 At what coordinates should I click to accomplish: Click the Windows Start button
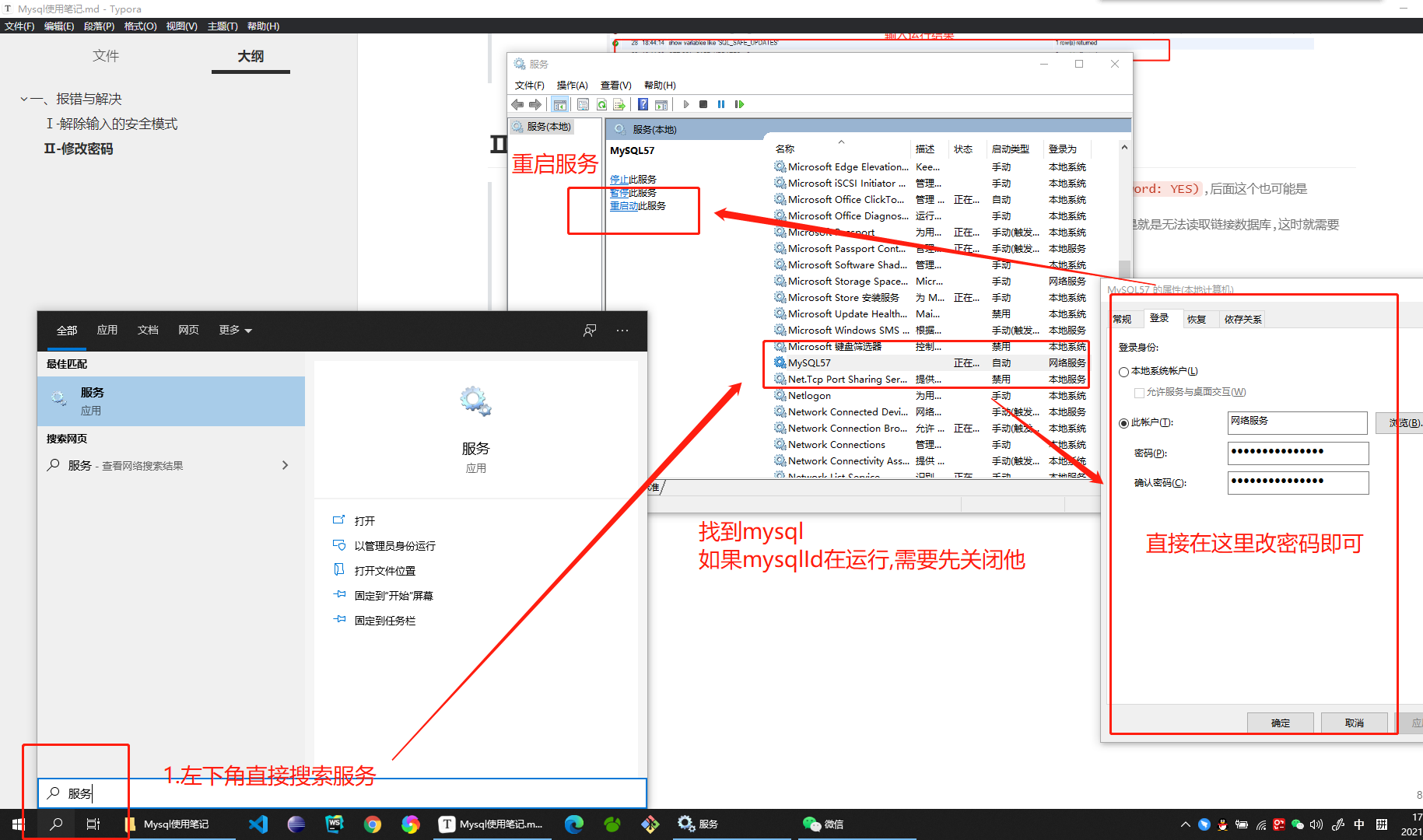(x=19, y=824)
